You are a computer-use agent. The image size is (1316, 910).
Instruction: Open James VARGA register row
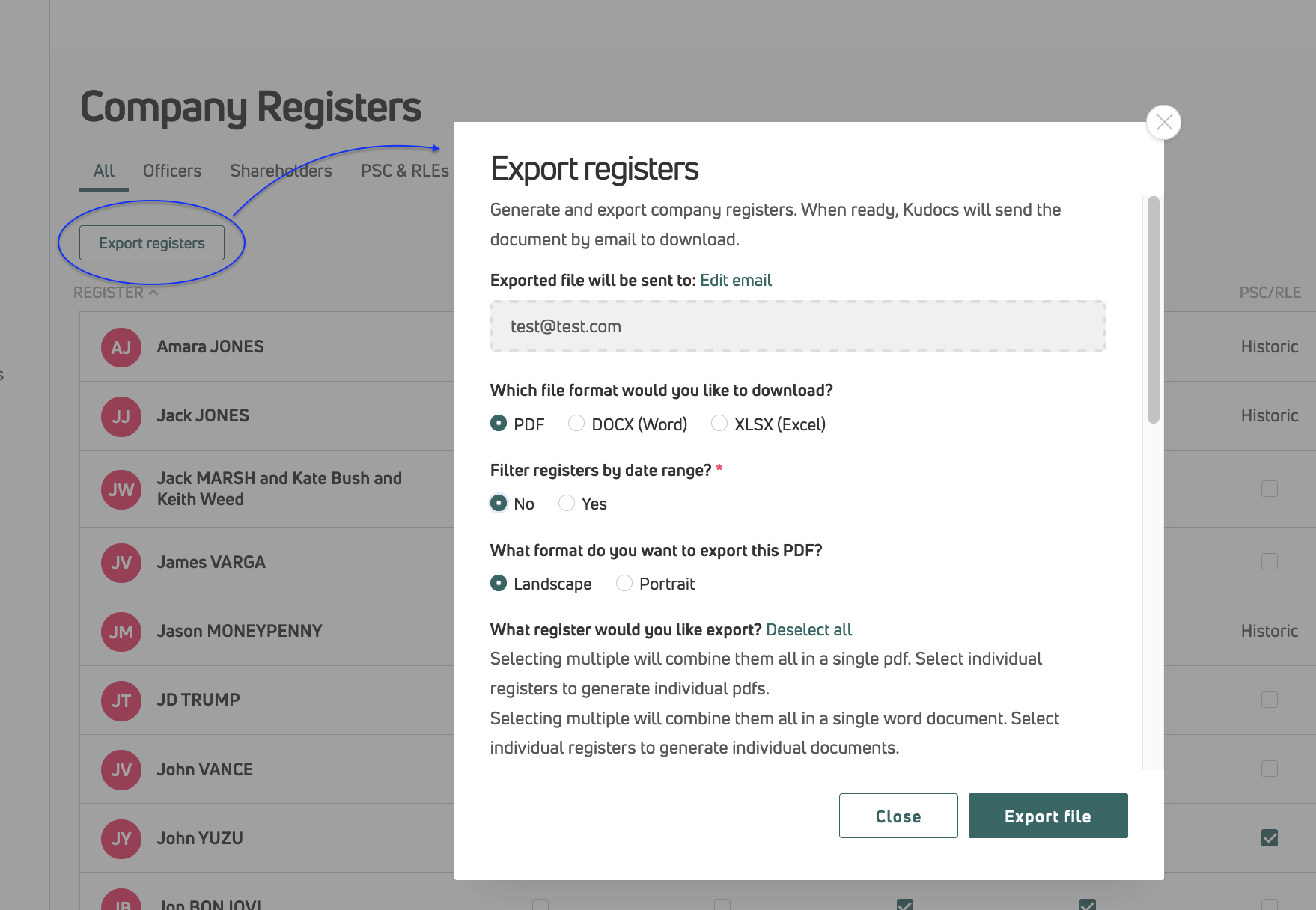coord(211,562)
